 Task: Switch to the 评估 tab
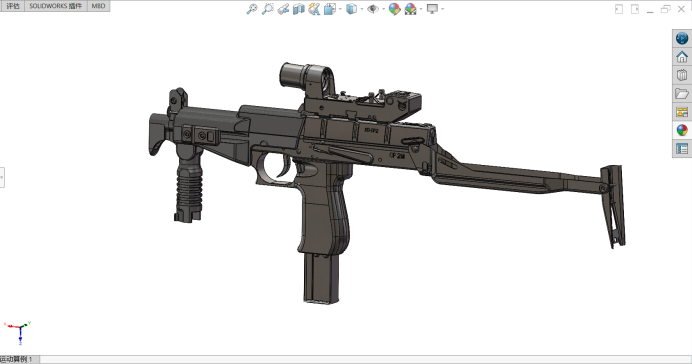[12, 6]
